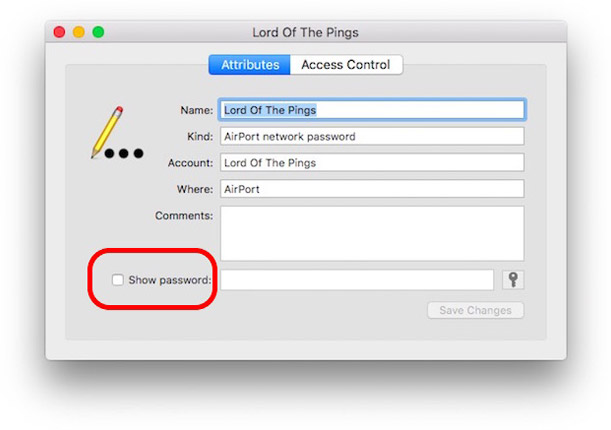The width and height of the screenshot is (611, 430).
Task: Click the Comments label
Action: pos(184,215)
